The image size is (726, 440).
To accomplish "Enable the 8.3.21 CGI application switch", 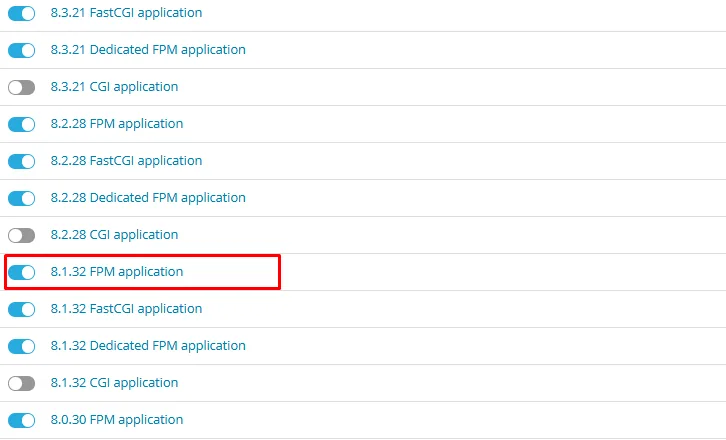I will click(21, 87).
